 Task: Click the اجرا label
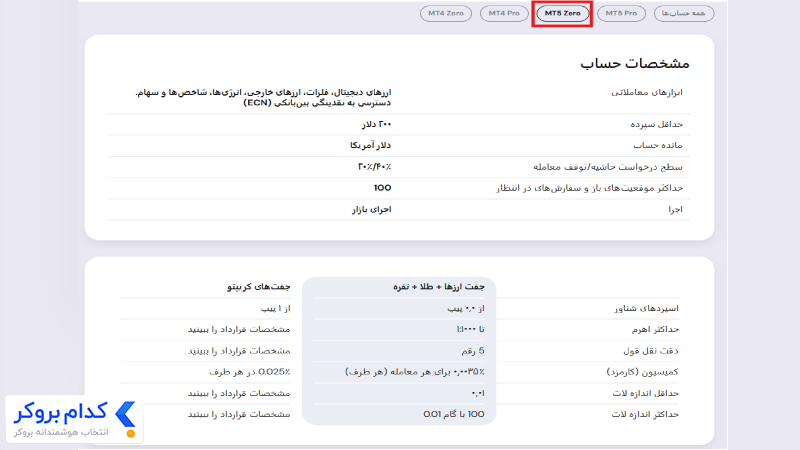676,210
